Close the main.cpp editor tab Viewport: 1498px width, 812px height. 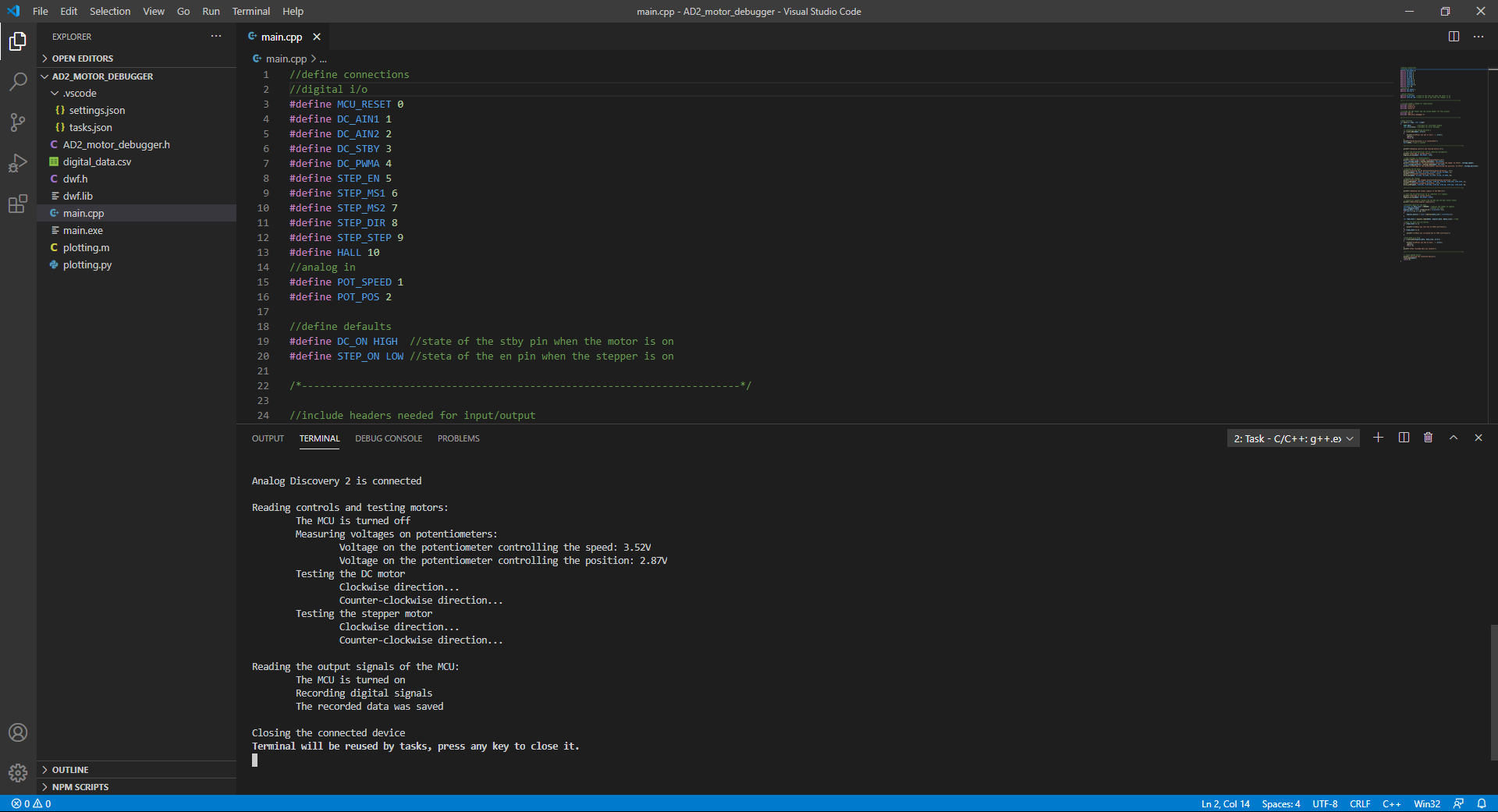click(x=317, y=37)
